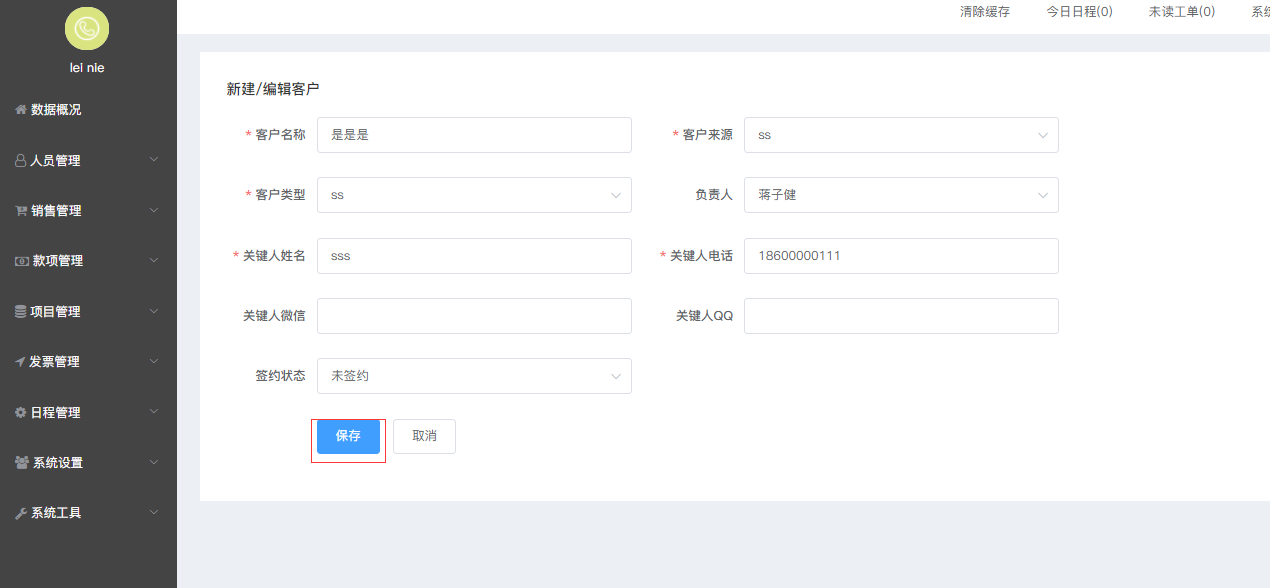Viewport: 1270px width, 588px height.
Task: Expand the 人员管理 chevron arrow
Action: (154, 160)
